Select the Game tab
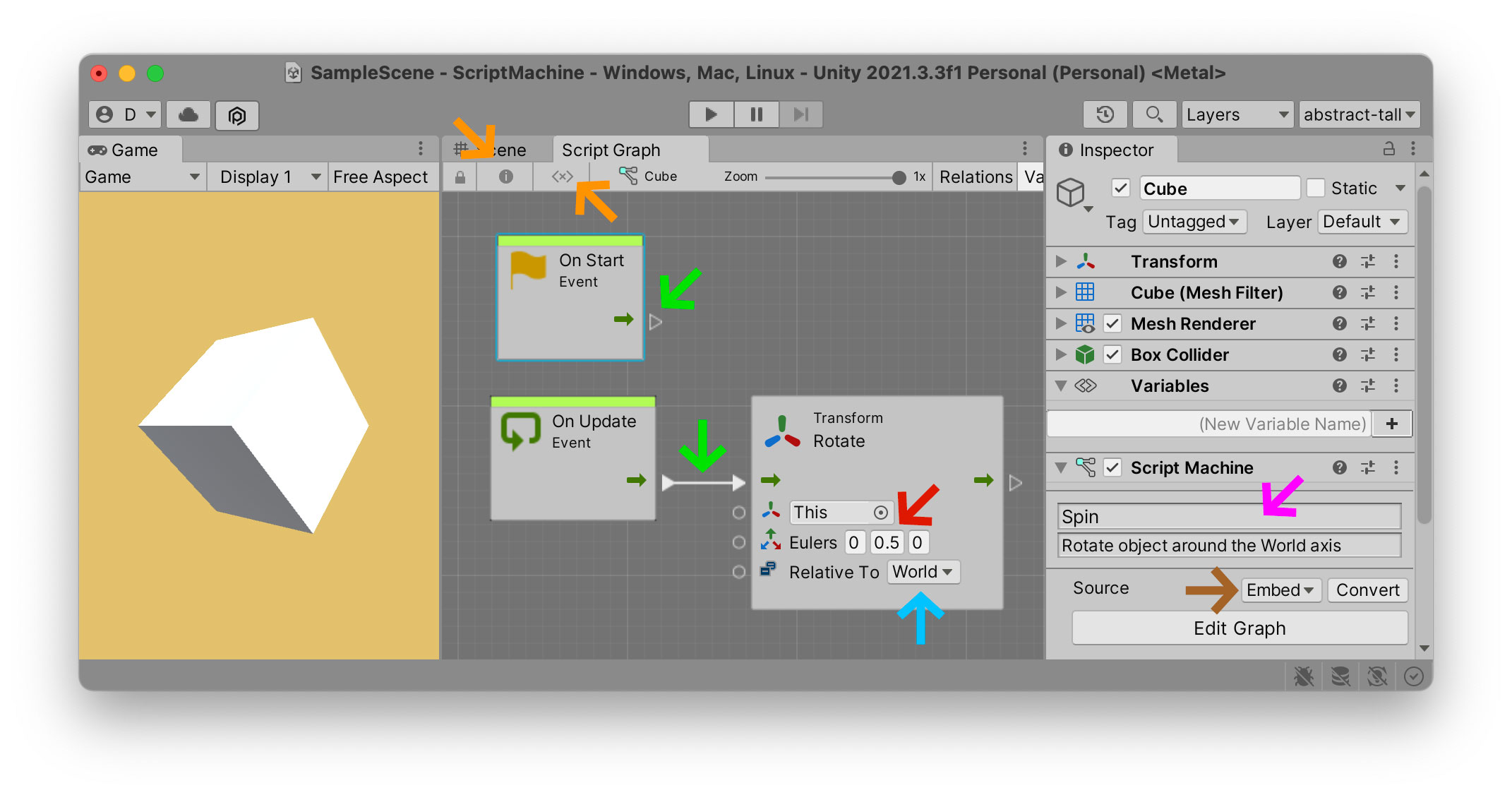 pyautogui.click(x=133, y=149)
